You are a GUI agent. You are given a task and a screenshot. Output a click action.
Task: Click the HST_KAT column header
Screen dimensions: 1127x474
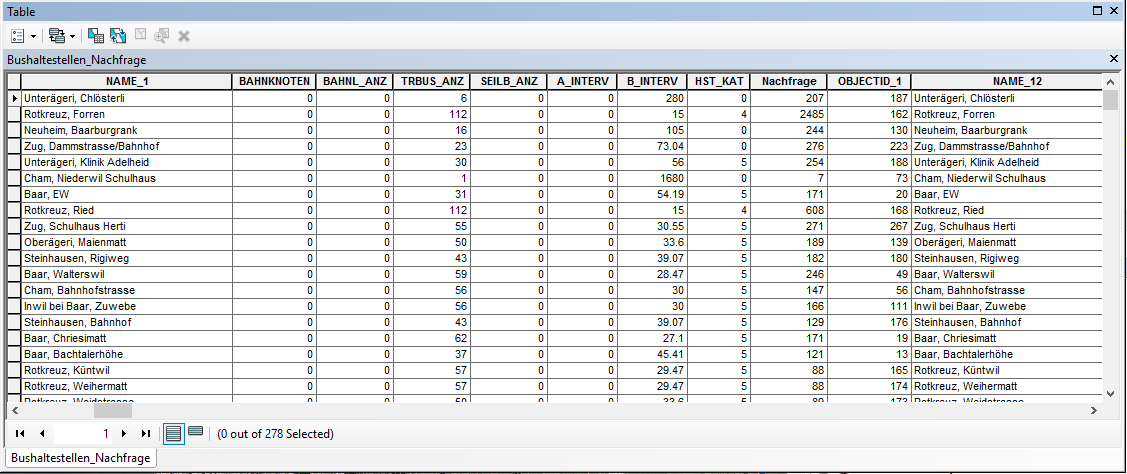(722, 81)
